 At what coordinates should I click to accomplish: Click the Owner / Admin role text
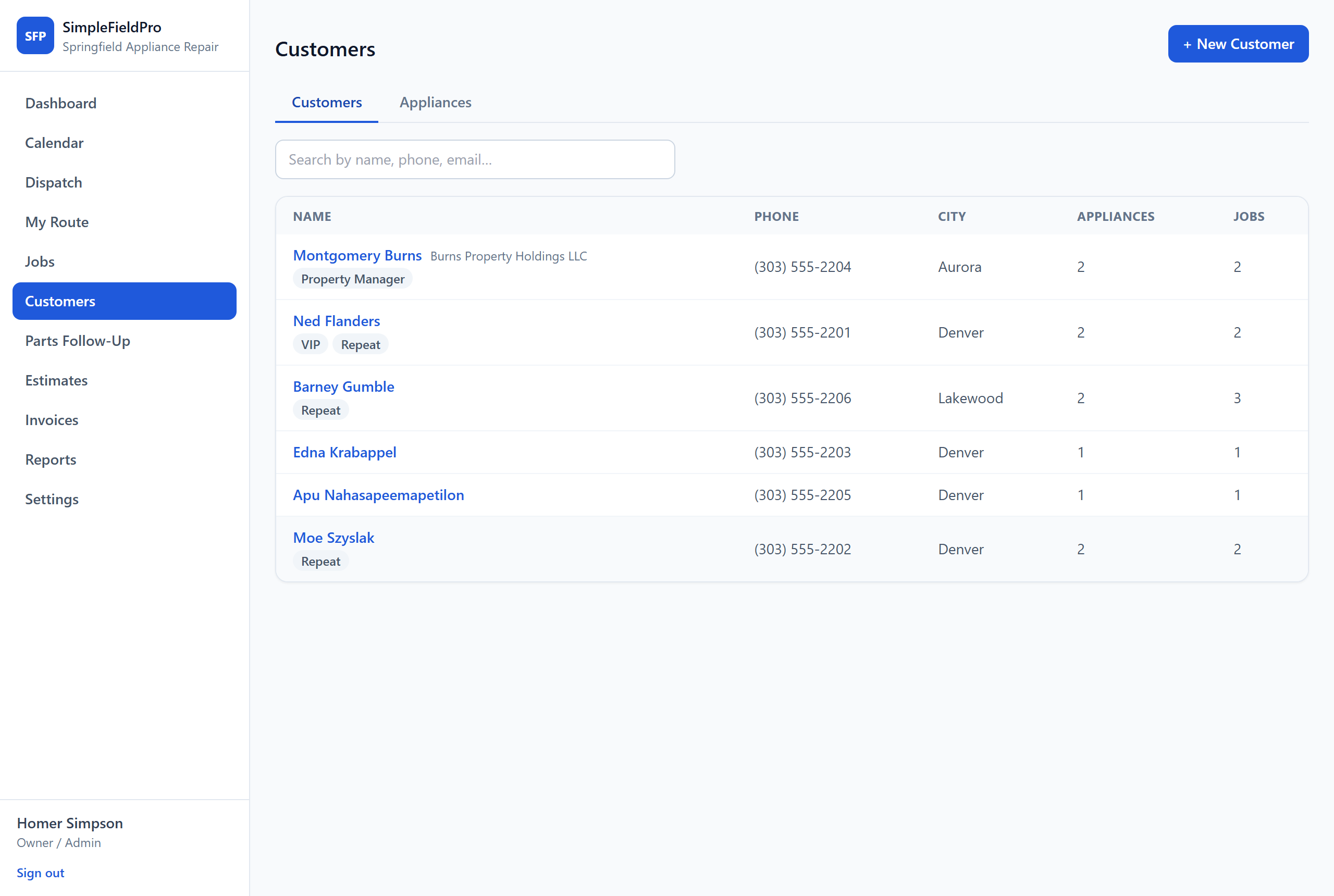(59, 843)
